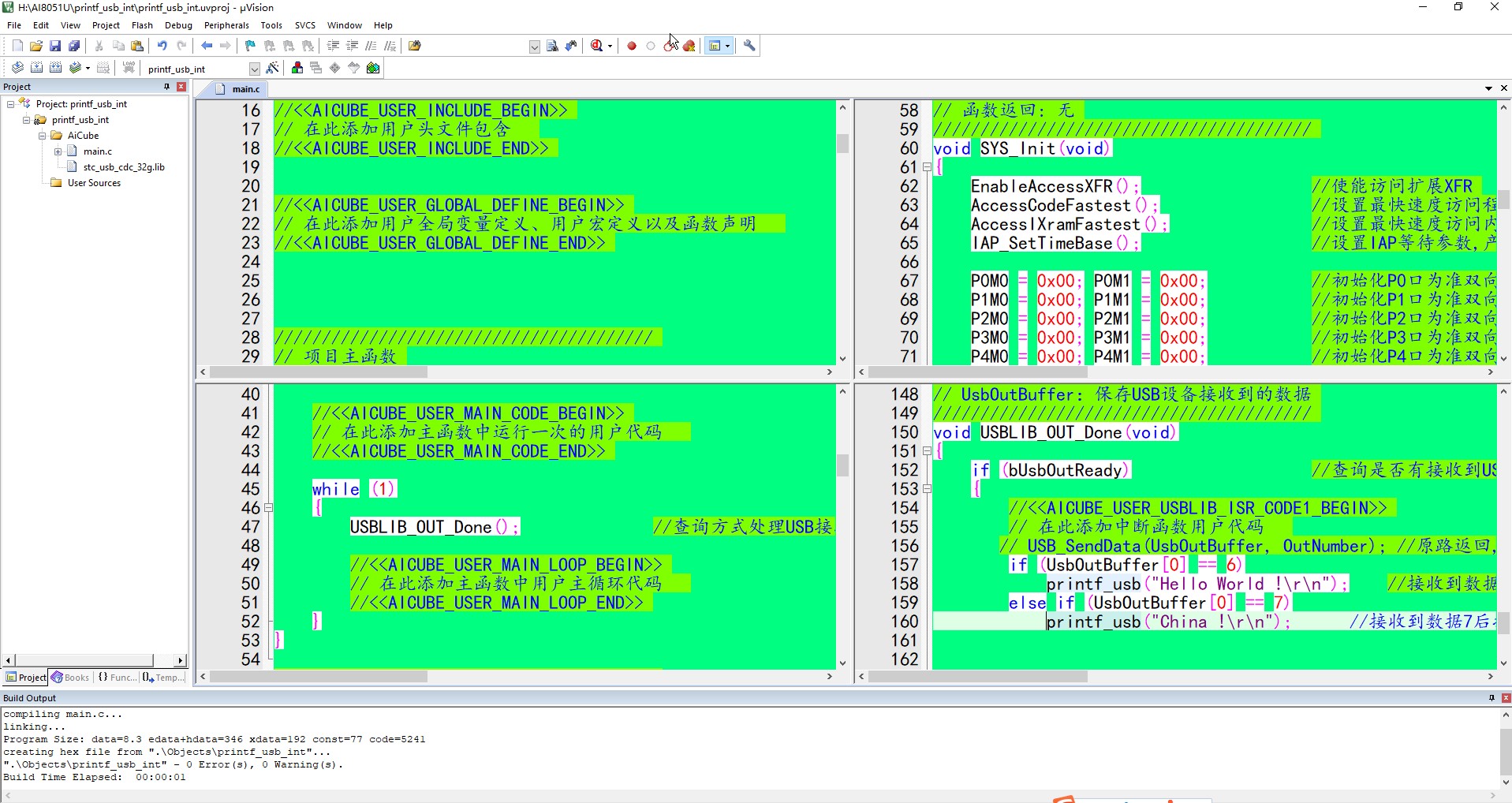
Task: Open Options for Target magic wand icon
Action: point(273,68)
